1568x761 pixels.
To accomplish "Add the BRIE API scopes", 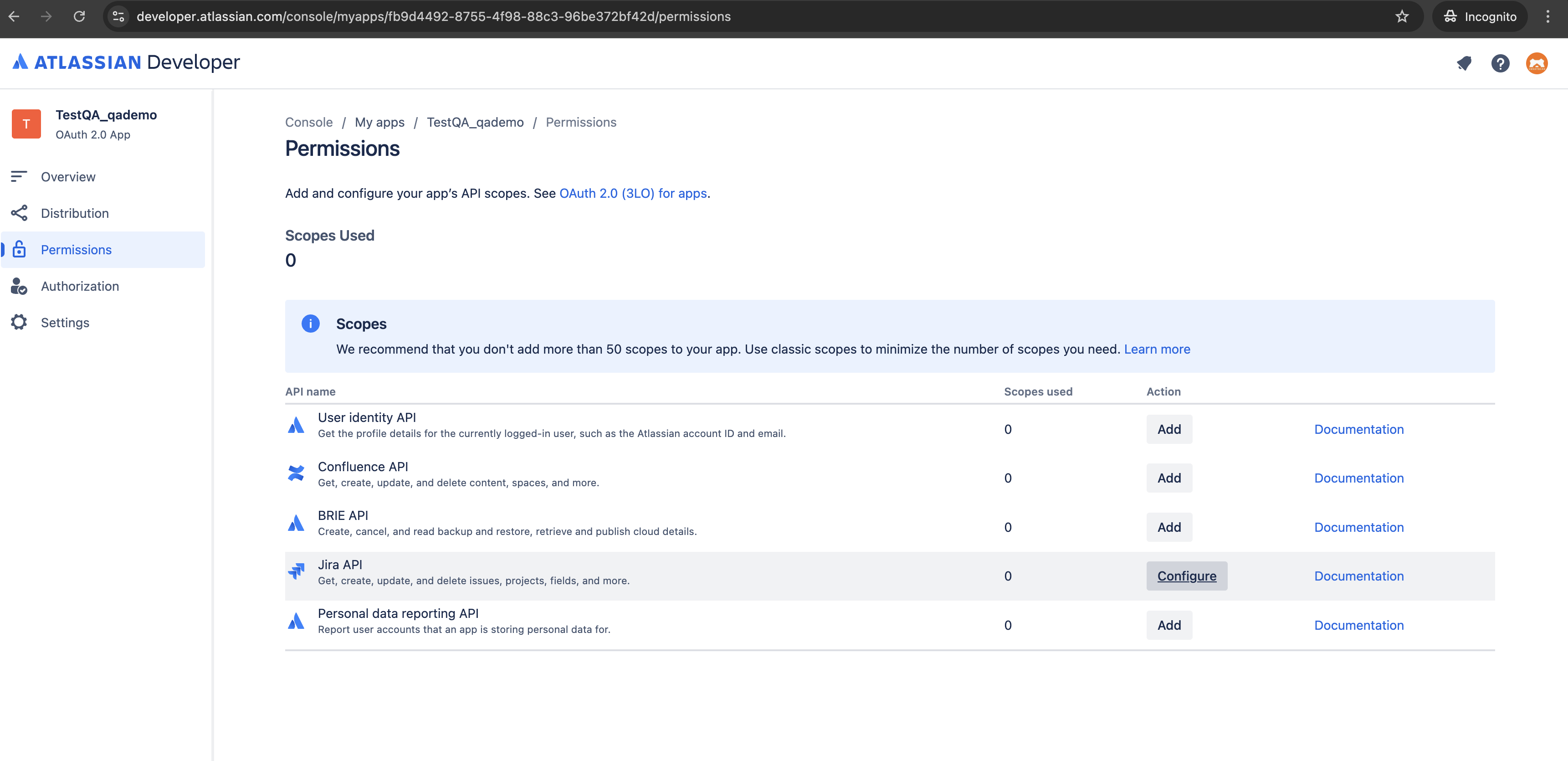I will click(1168, 527).
